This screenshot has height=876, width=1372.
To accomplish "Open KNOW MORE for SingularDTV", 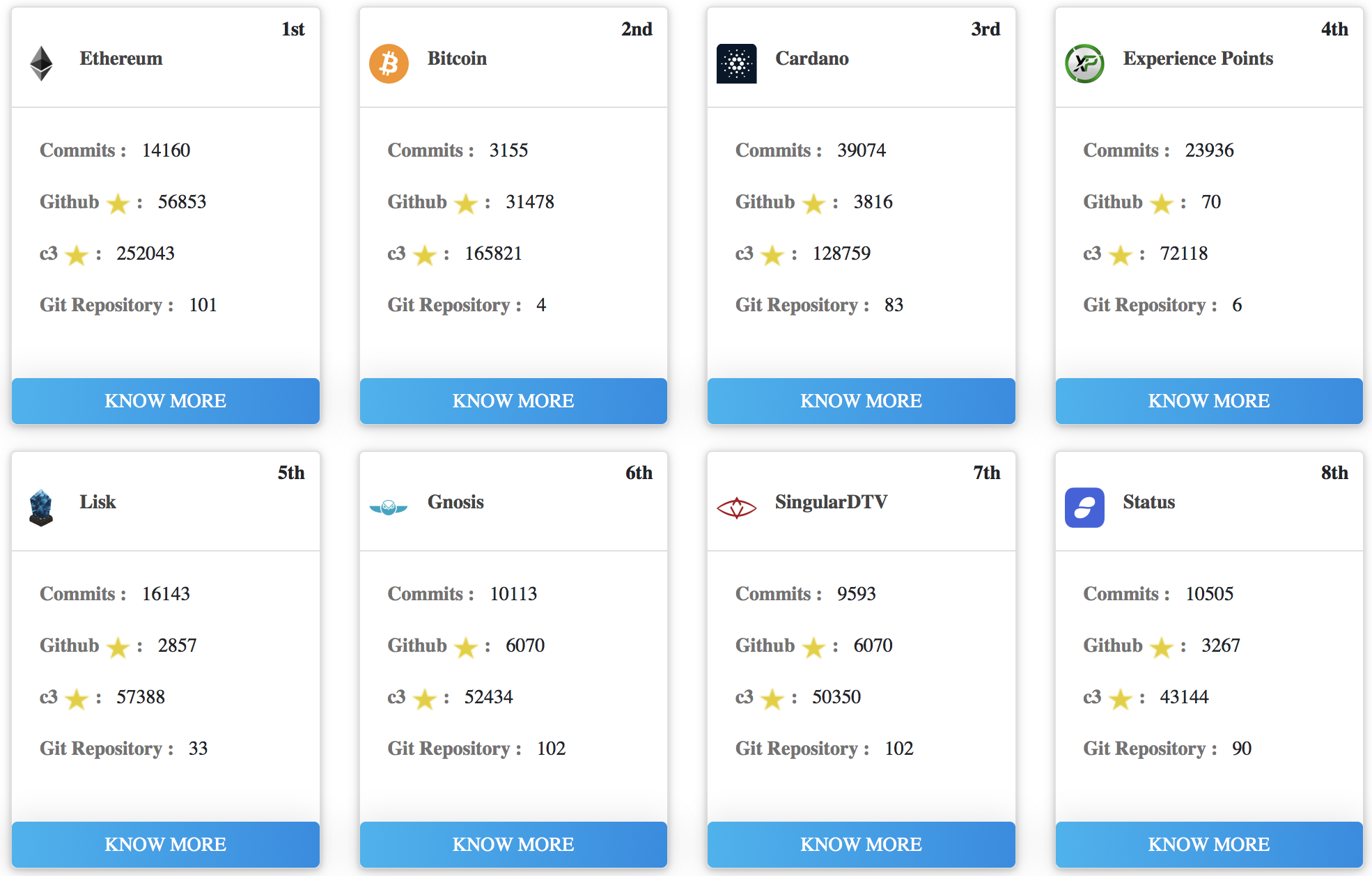I will pyautogui.click(x=862, y=845).
